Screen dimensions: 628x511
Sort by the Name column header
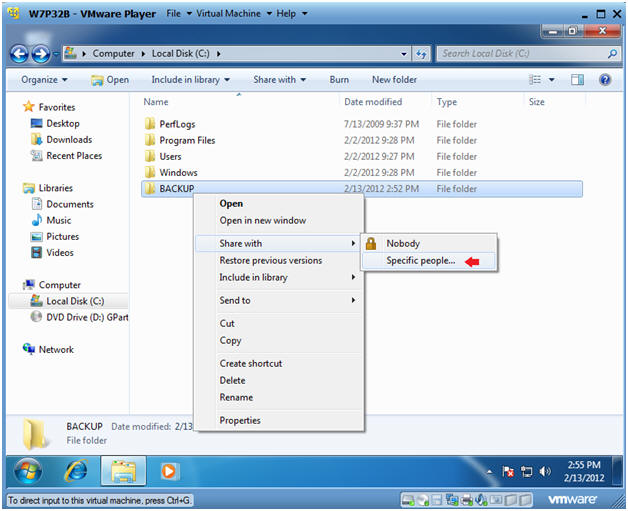coord(156,102)
